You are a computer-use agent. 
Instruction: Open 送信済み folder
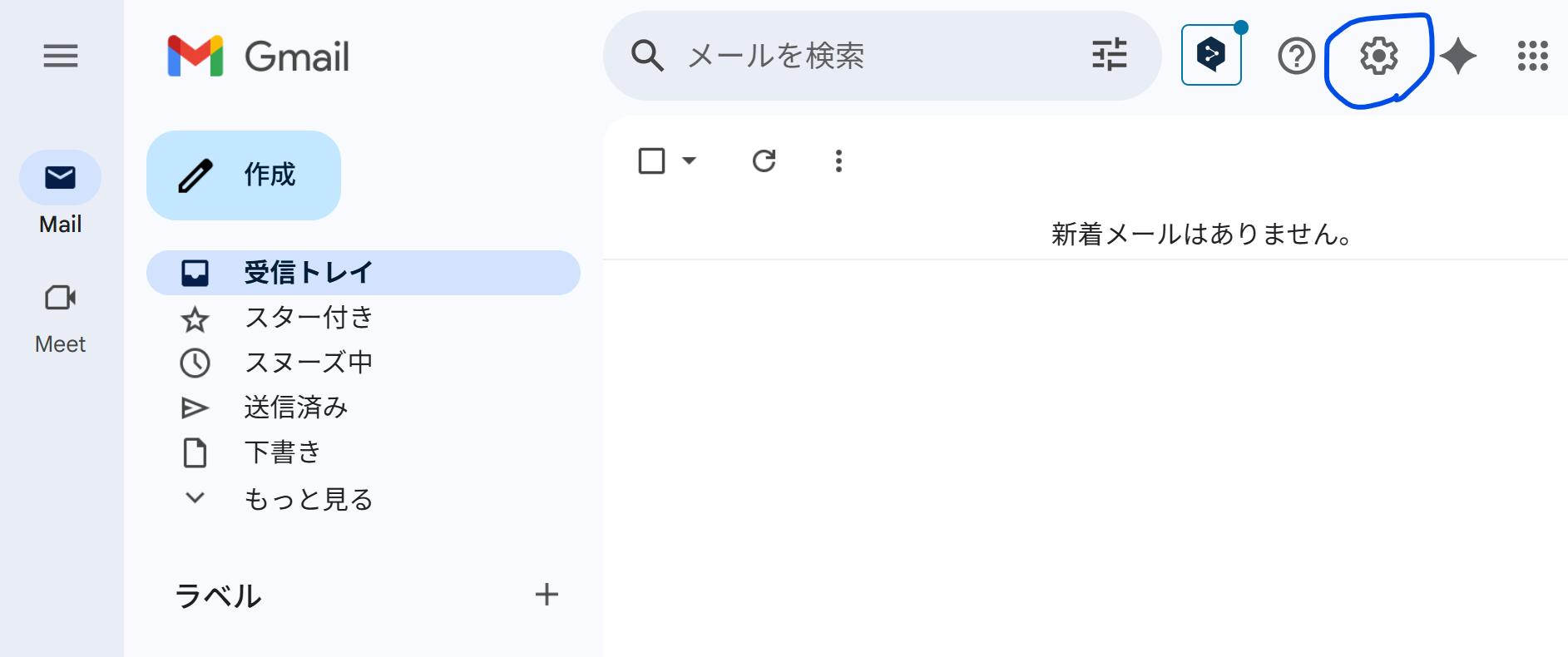(x=295, y=408)
